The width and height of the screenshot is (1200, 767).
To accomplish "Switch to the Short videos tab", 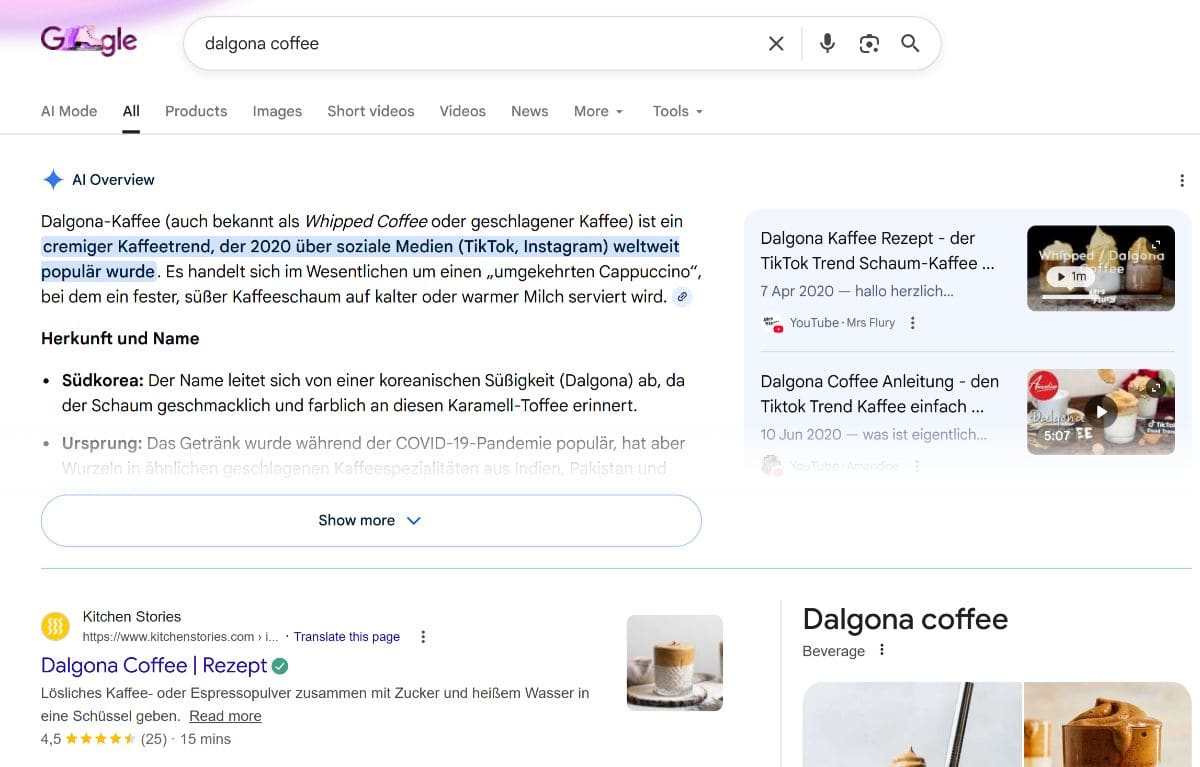I will [x=370, y=111].
